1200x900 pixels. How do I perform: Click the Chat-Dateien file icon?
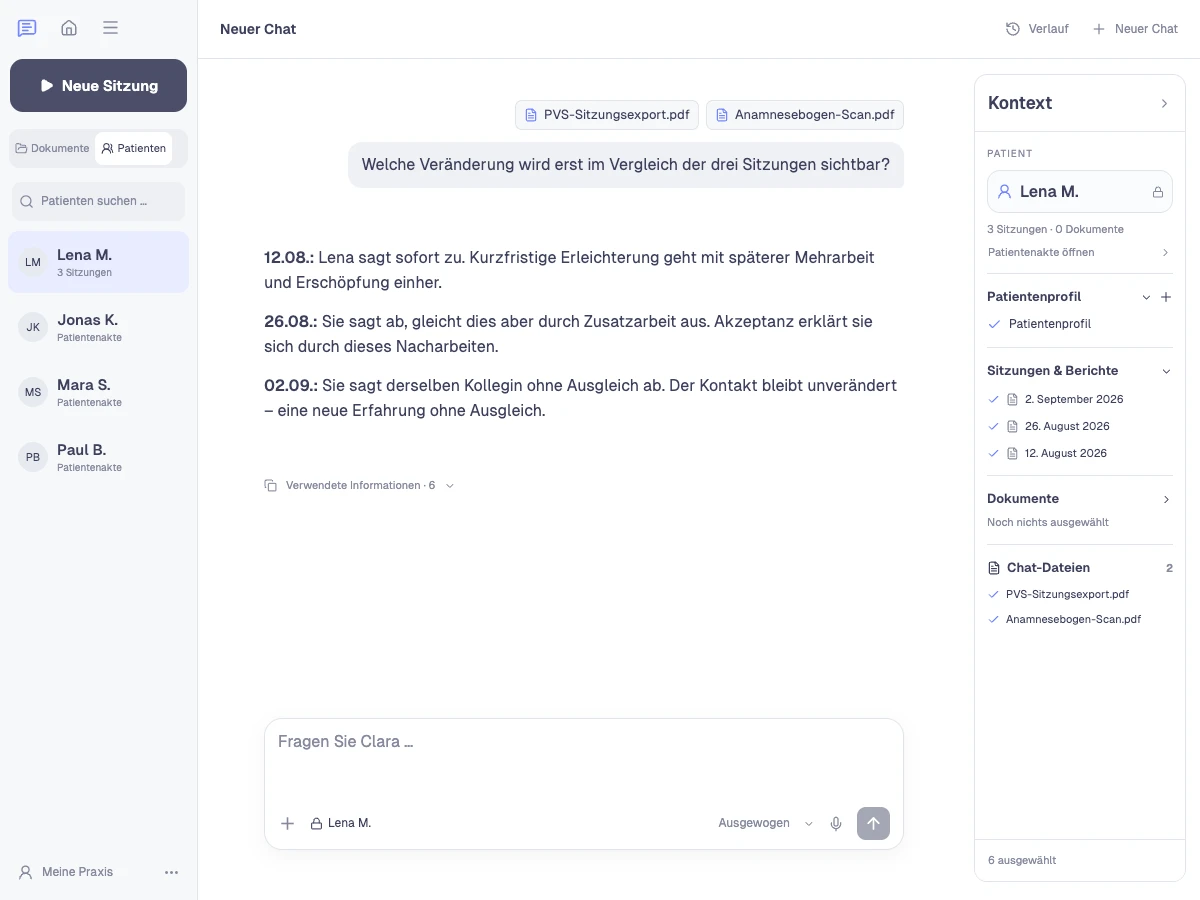pos(994,568)
